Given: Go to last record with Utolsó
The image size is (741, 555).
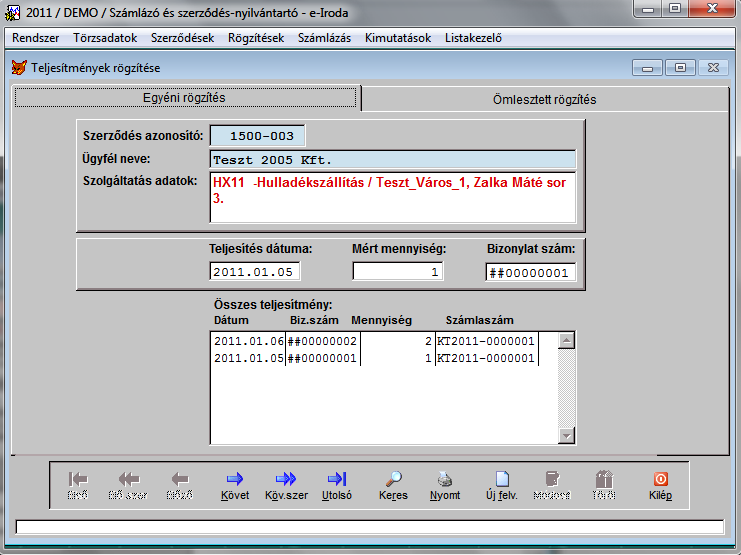Looking at the screenshot, I should click(337, 483).
